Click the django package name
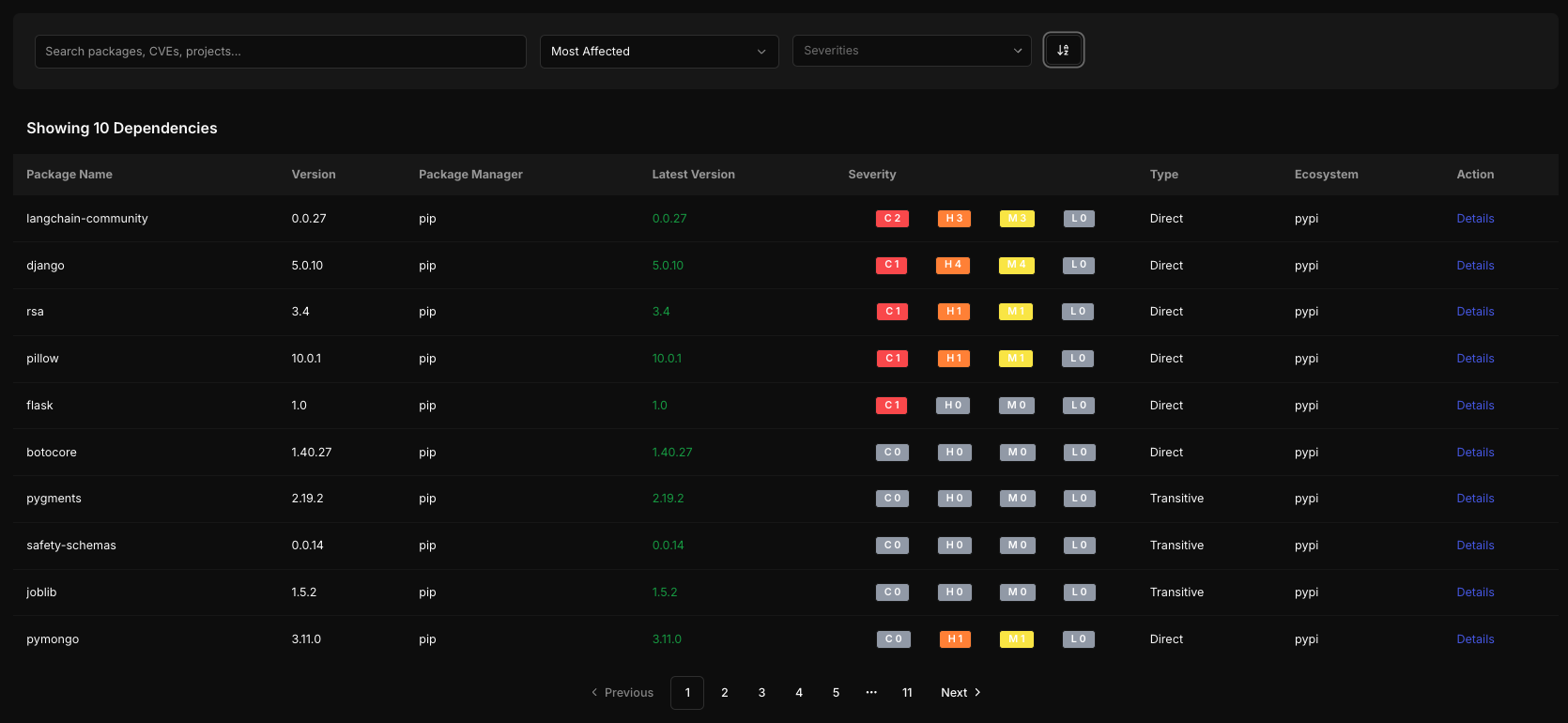The image size is (1568, 723). coord(45,266)
